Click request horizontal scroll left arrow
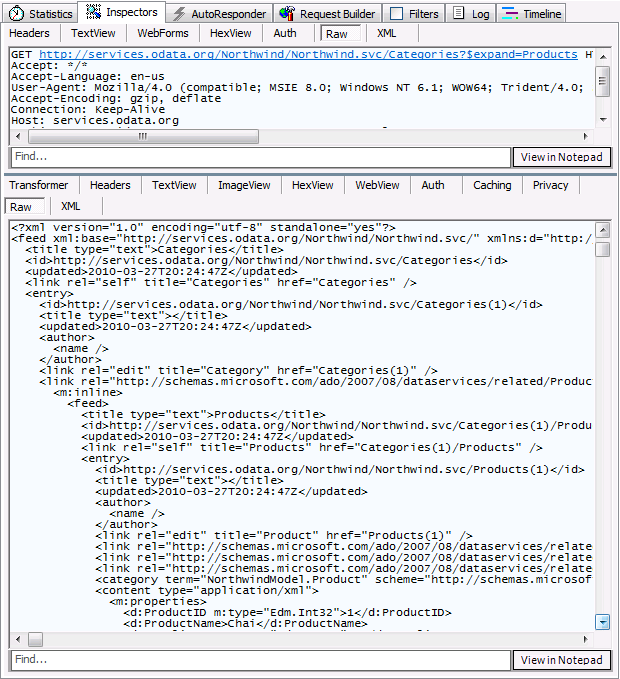620x679 pixels. (x=18, y=136)
